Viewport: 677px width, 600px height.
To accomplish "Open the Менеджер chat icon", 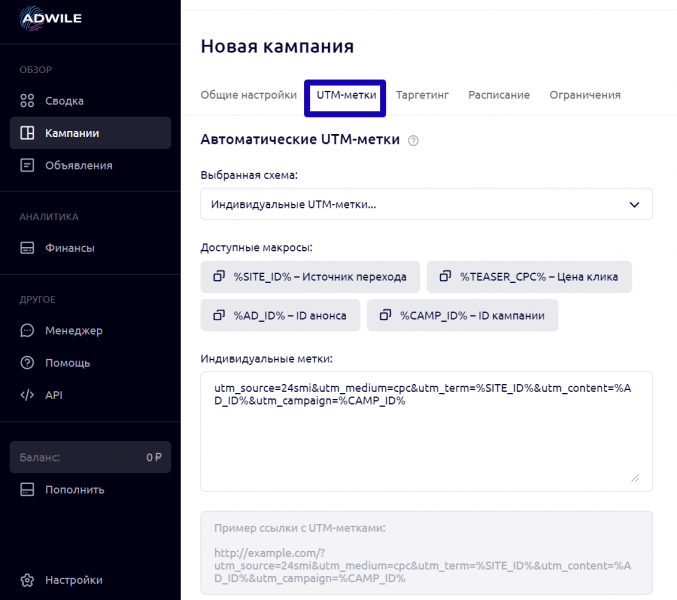I will 27,331.
